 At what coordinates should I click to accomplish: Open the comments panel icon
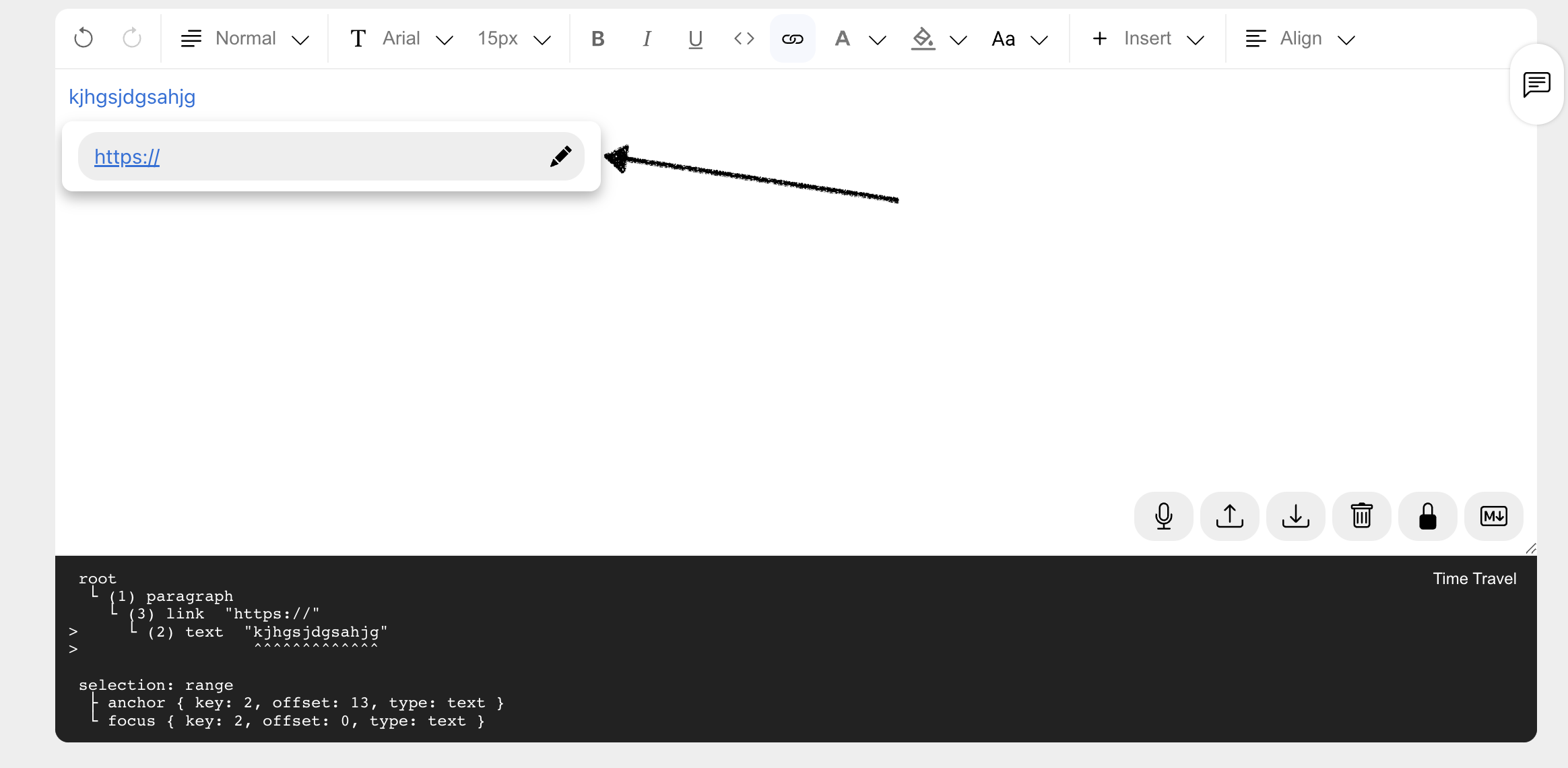1536,83
